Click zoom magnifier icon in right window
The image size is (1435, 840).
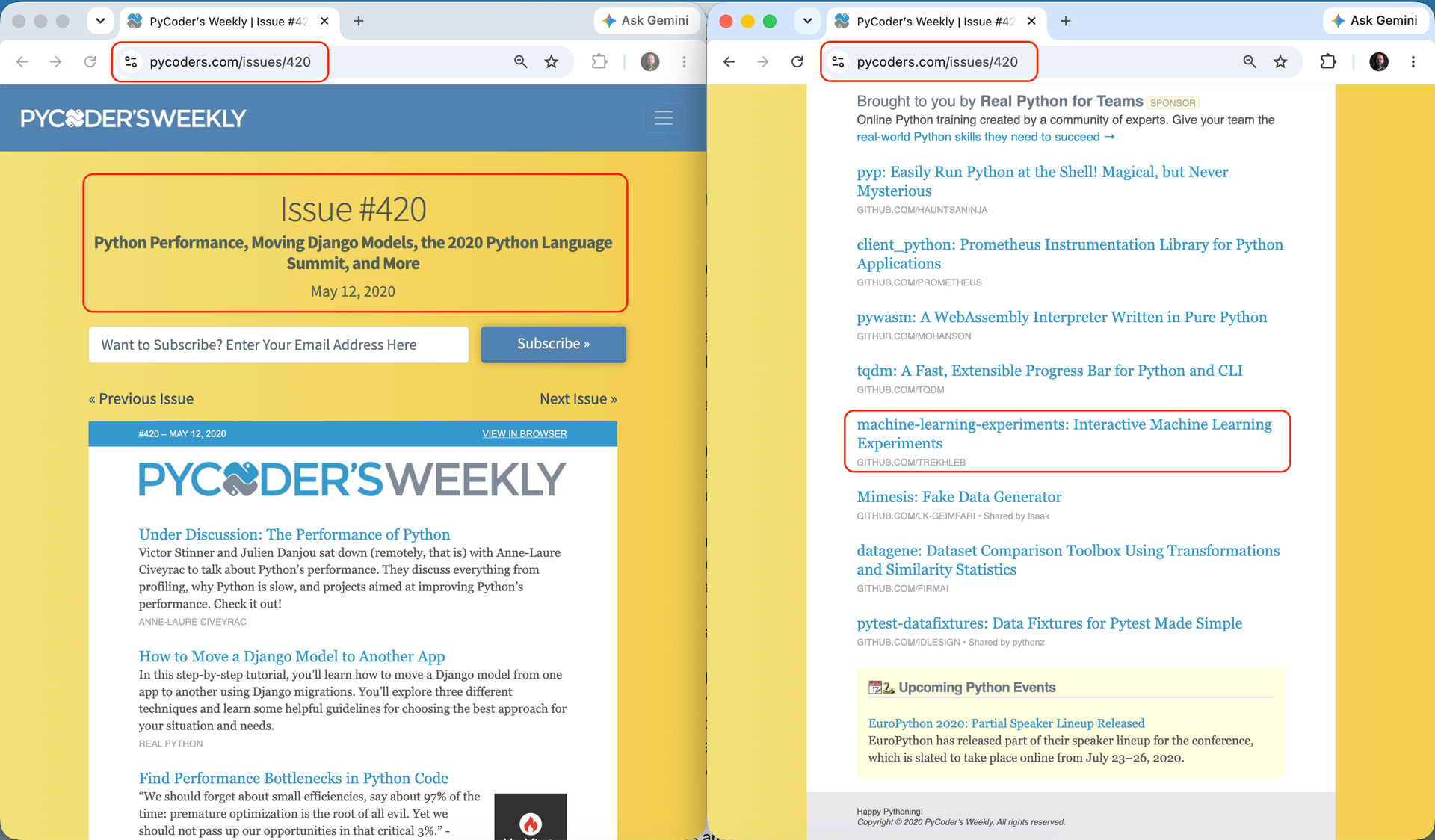tap(1250, 62)
